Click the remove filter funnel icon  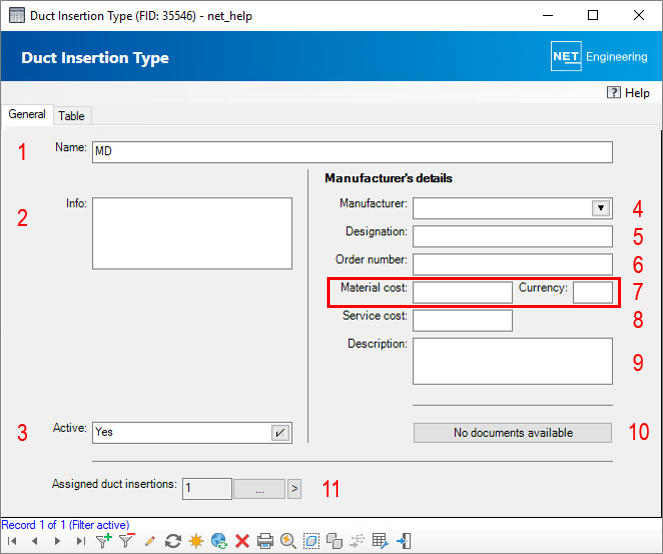[126, 541]
